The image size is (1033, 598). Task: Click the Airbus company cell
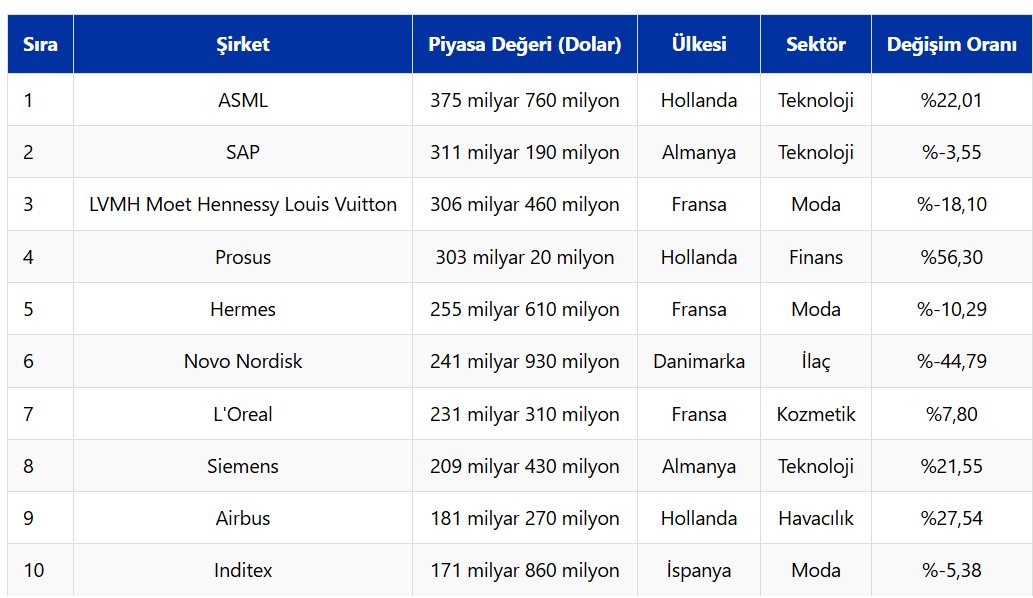[x=243, y=518]
